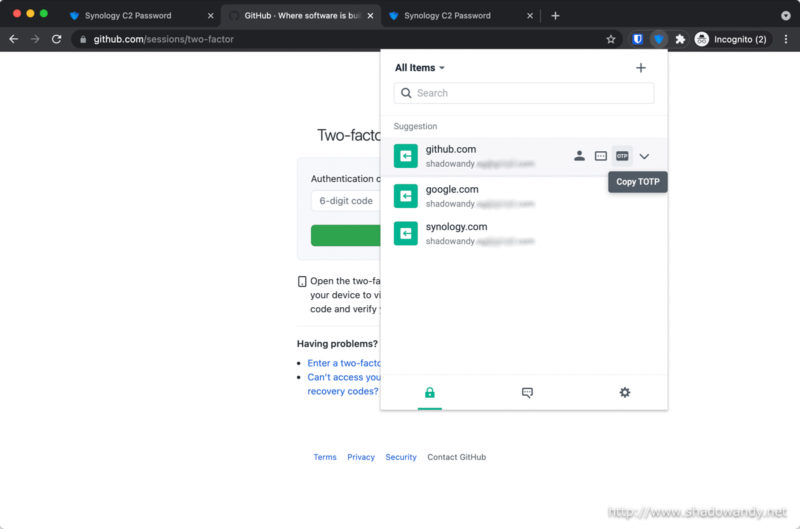Open the password generator icon in footer

527,393
